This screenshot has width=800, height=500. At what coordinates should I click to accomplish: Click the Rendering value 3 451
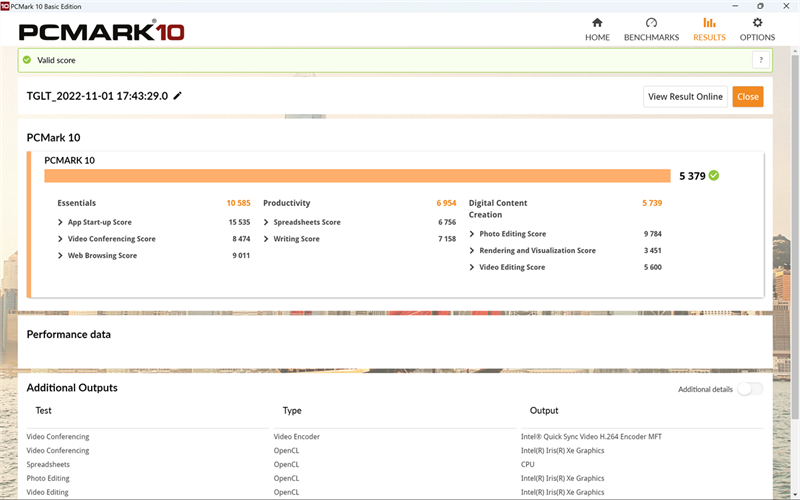point(653,251)
